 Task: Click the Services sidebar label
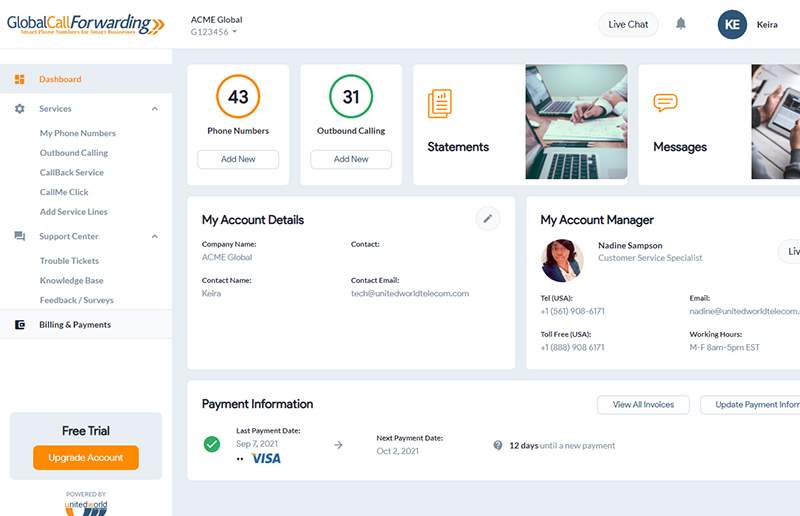click(x=55, y=109)
